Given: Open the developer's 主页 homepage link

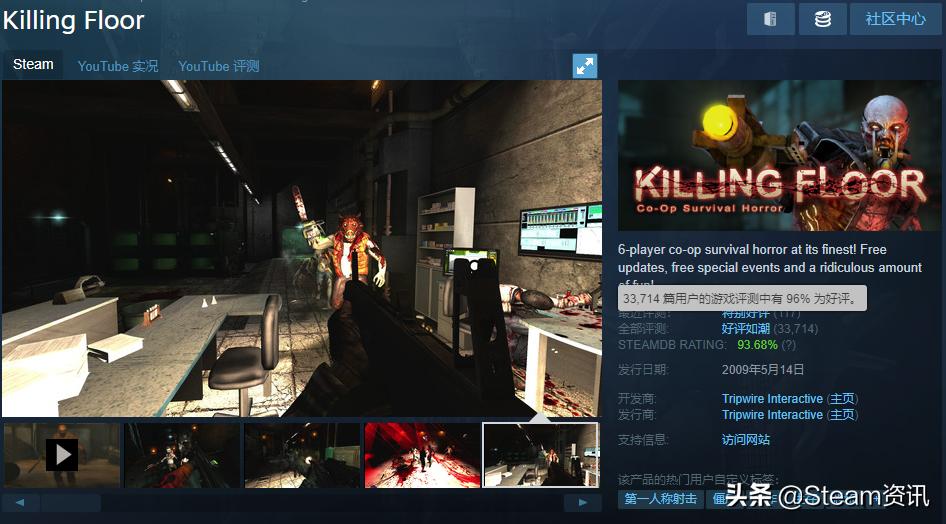Looking at the screenshot, I should pos(842,399).
